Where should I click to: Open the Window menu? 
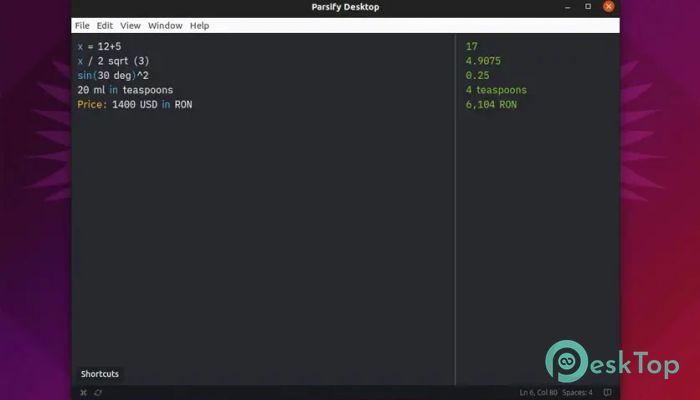tap(165, 25)
